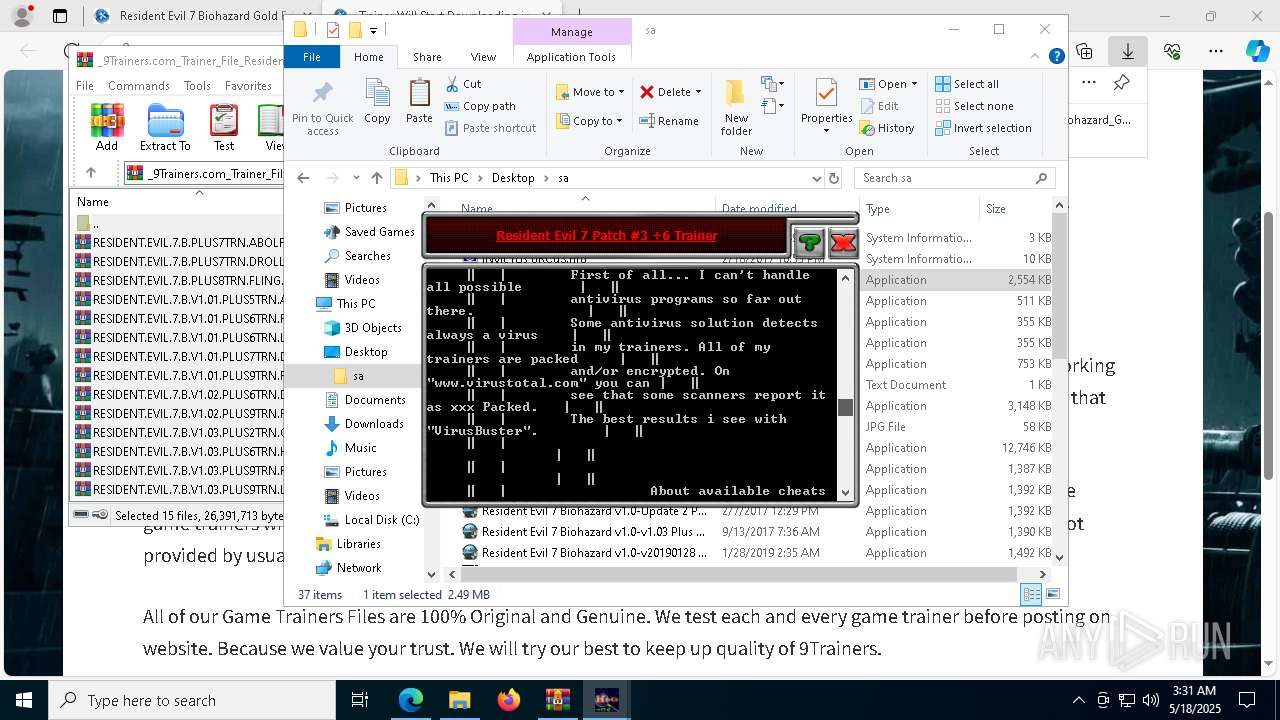Click Select all in ribbon

[967, 84]
